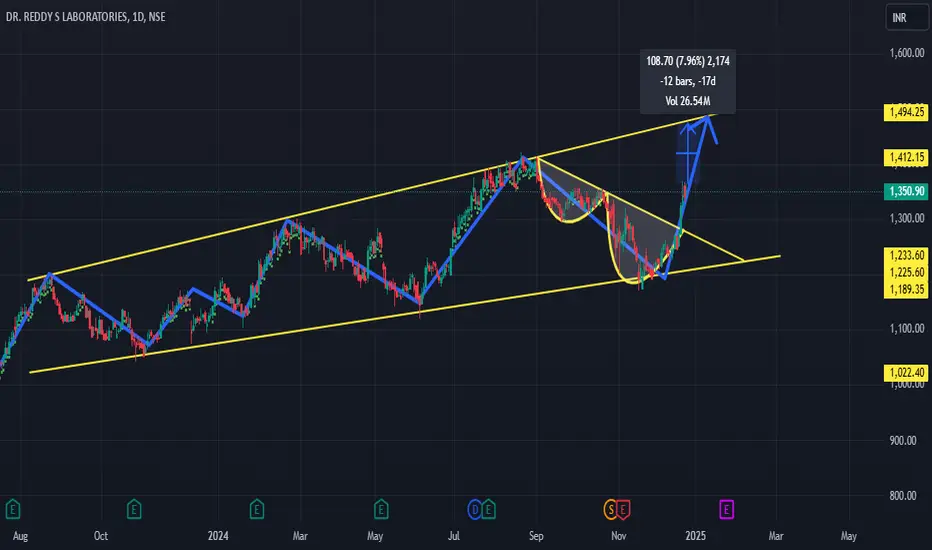Open the INR currency selector
Viewport: 932px width, 550px height.
point(906,18)
